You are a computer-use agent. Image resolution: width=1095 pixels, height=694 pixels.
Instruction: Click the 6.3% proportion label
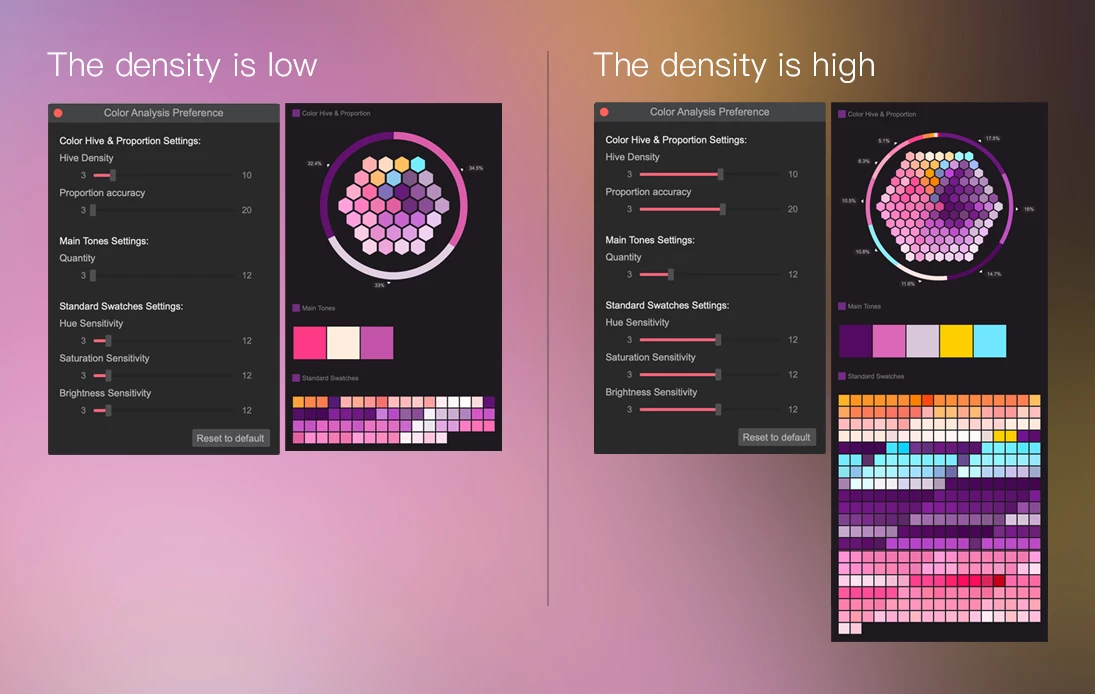click(864, 161)
